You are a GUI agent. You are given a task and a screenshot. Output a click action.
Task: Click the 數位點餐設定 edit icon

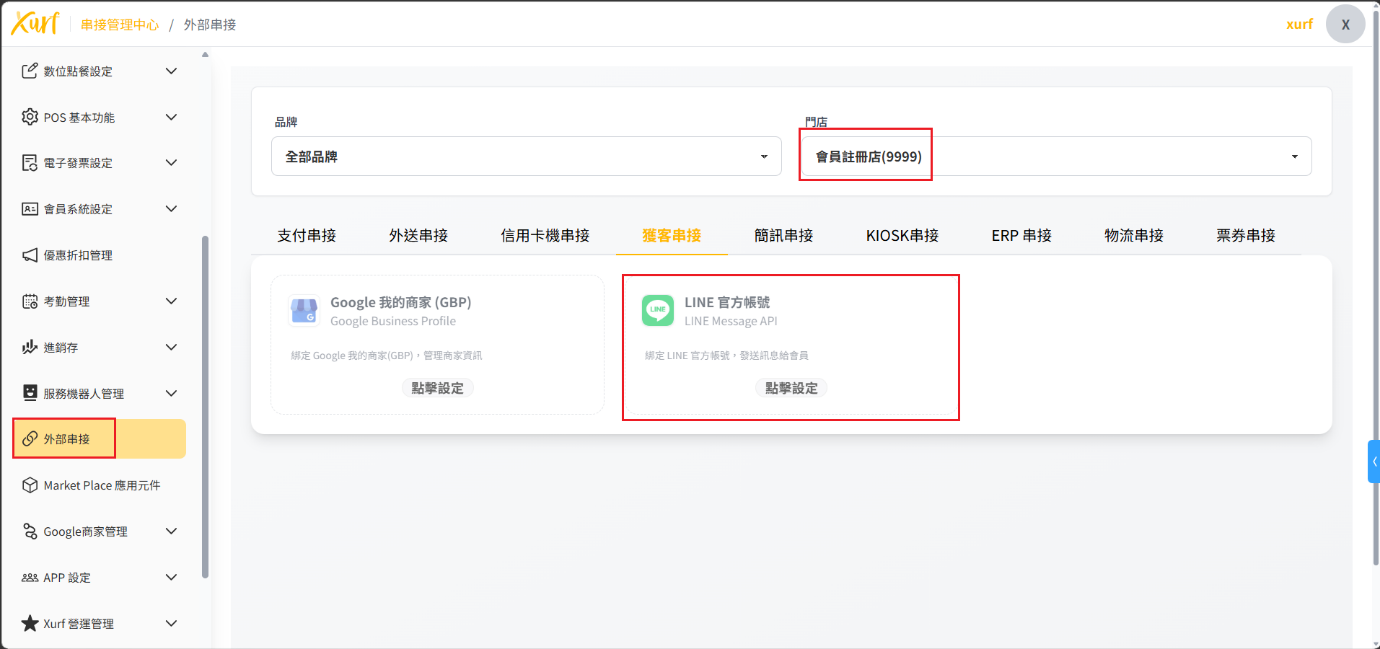point(30,71)
